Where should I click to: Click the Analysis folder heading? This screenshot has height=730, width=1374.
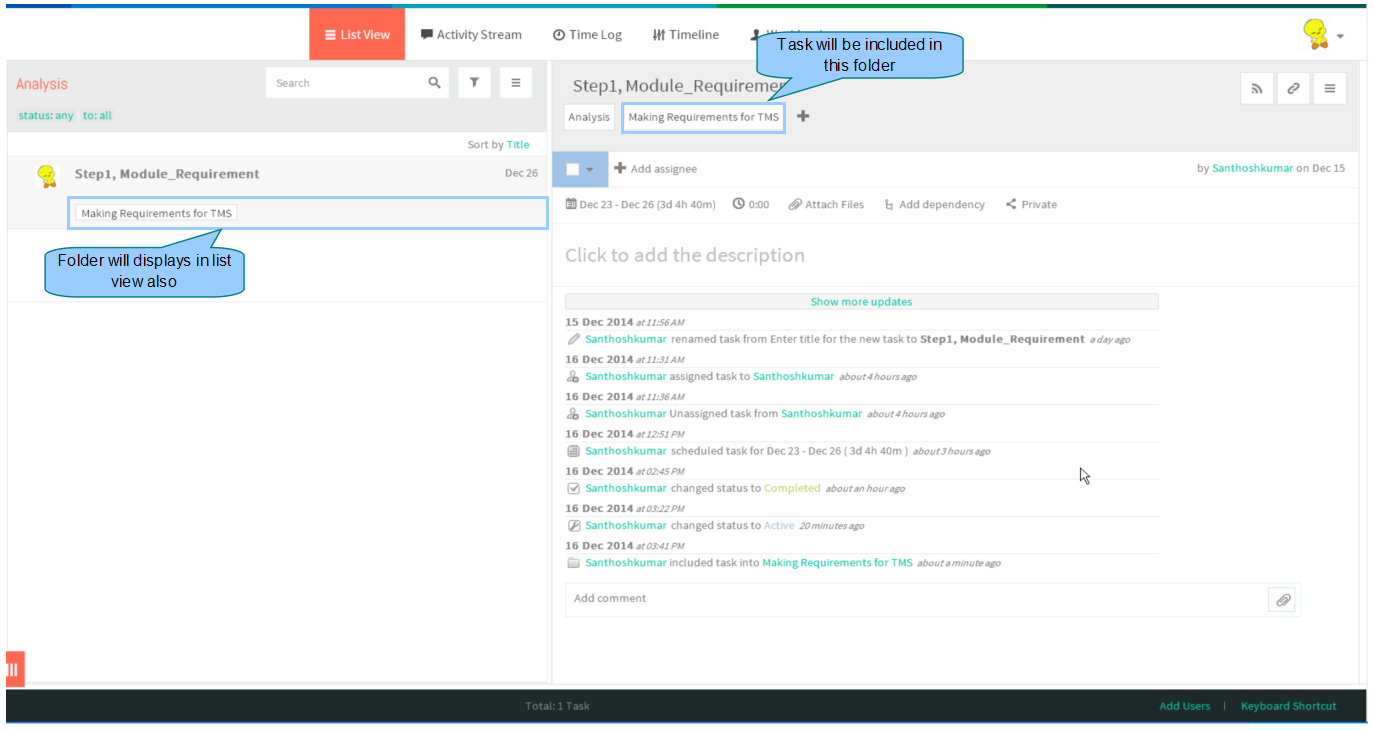point(42,84)
